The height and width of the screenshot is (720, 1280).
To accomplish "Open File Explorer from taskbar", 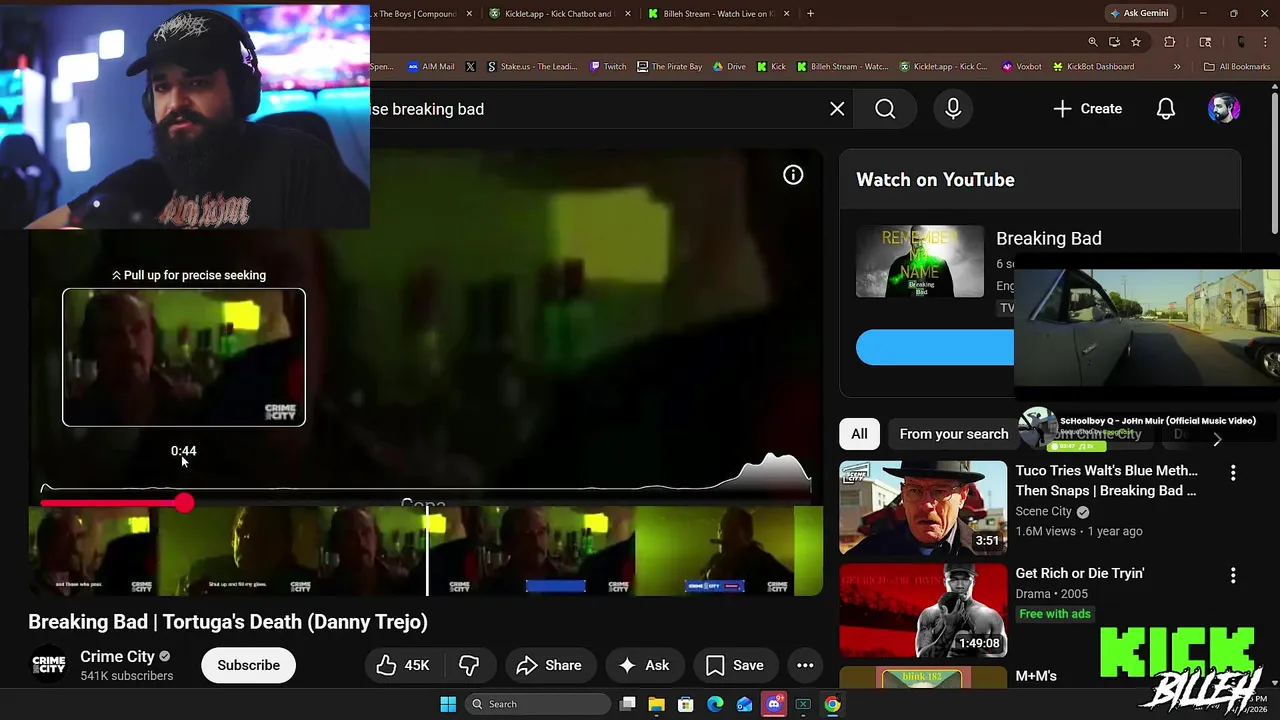I will [x=657, y=704].
